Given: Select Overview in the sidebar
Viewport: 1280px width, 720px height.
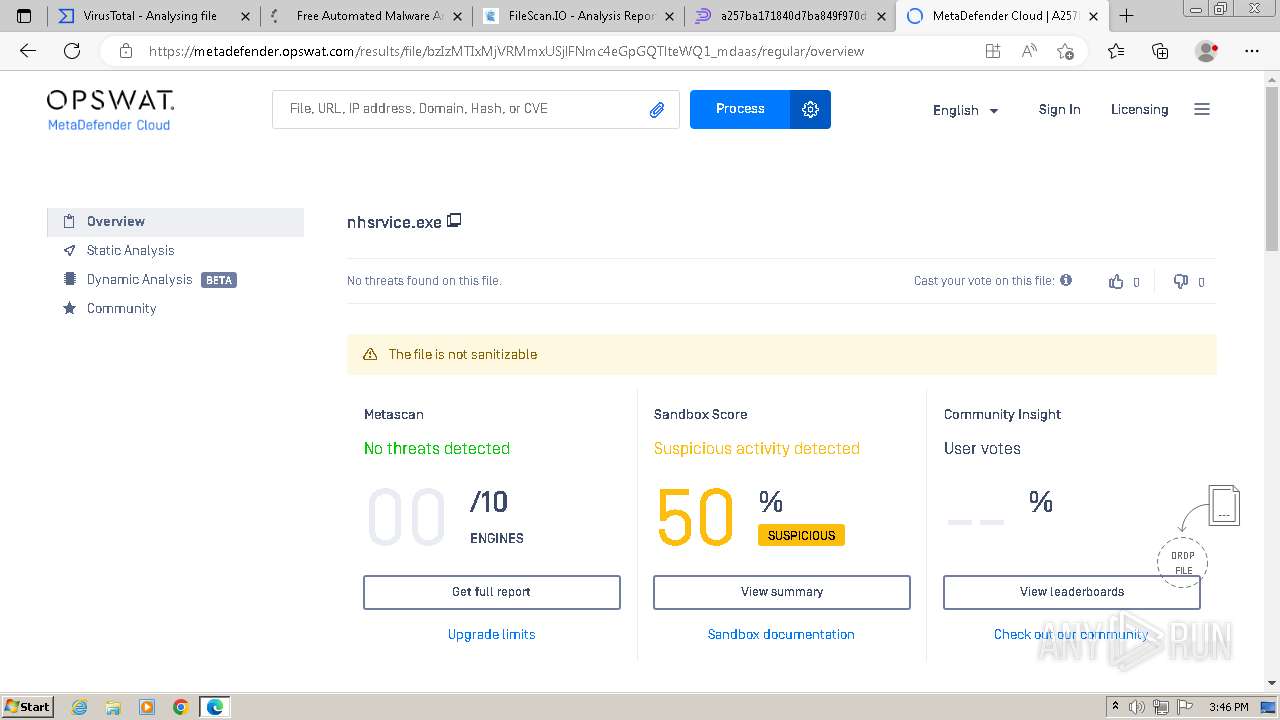Looking at the screenshot, I should [x=175, y=222].
